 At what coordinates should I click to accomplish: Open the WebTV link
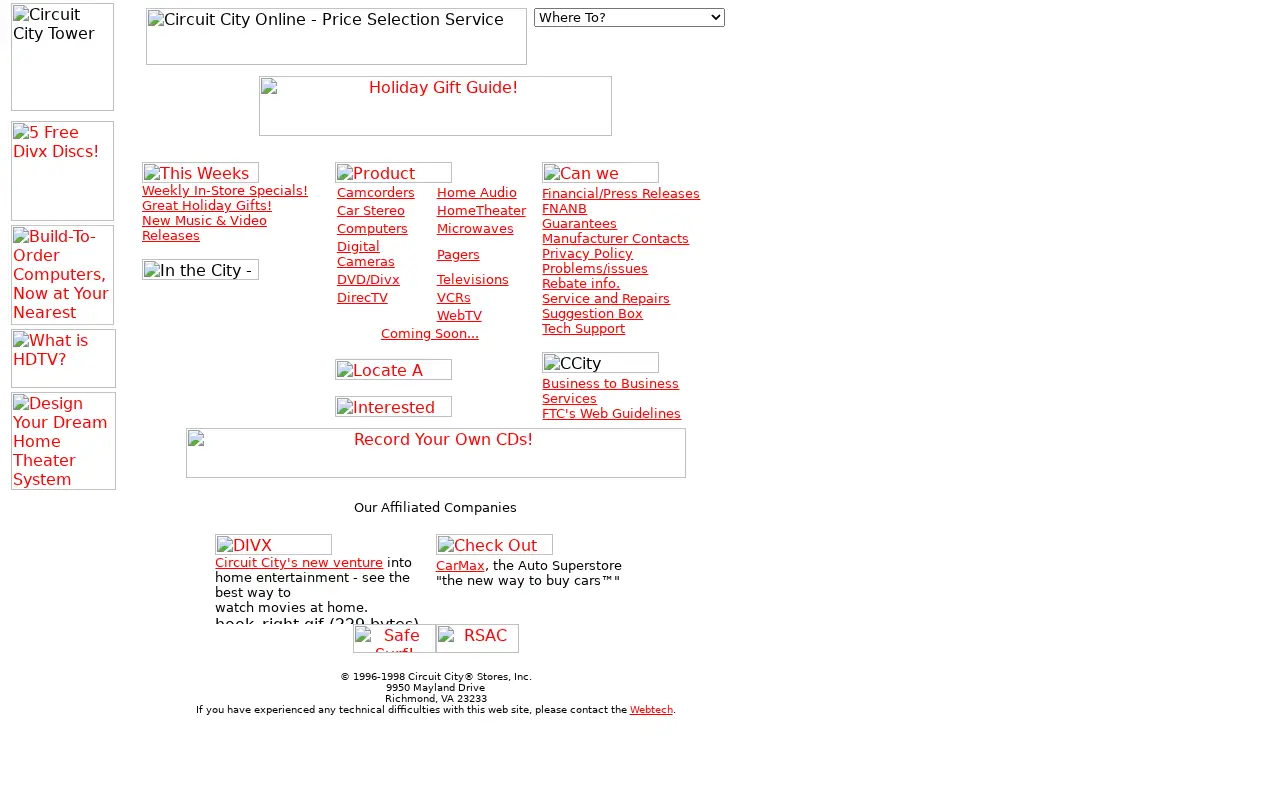pyautogui.click(x=459, y=316)
